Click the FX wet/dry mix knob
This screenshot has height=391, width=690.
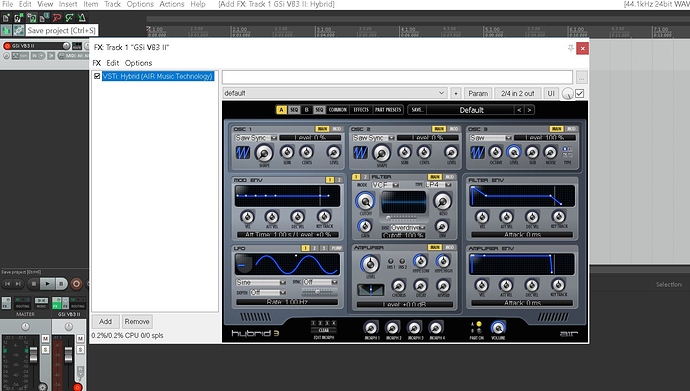(568, 94)
